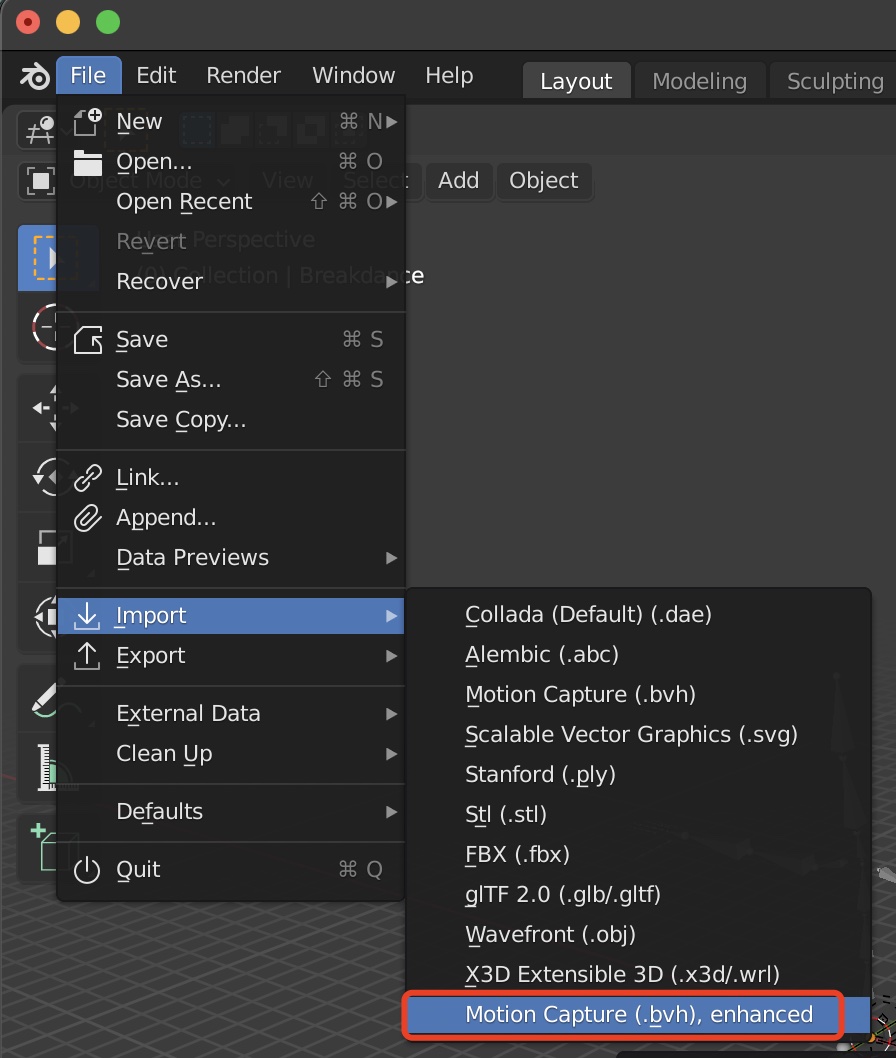Viewport: 896px width, 1058px height.
Task: Click the Link chain icon
Action: pyautogui.click(x=88, y=478)
